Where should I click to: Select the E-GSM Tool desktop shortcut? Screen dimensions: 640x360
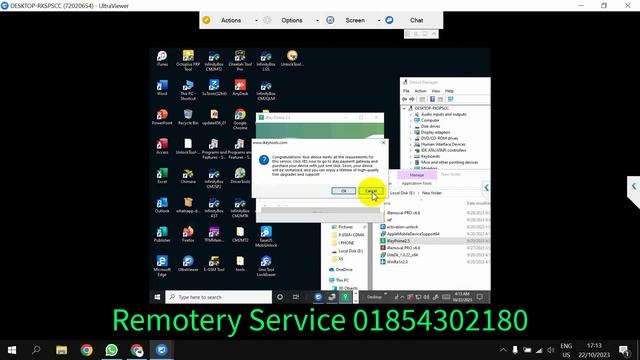pyautogui.click(x=214, y=264)
